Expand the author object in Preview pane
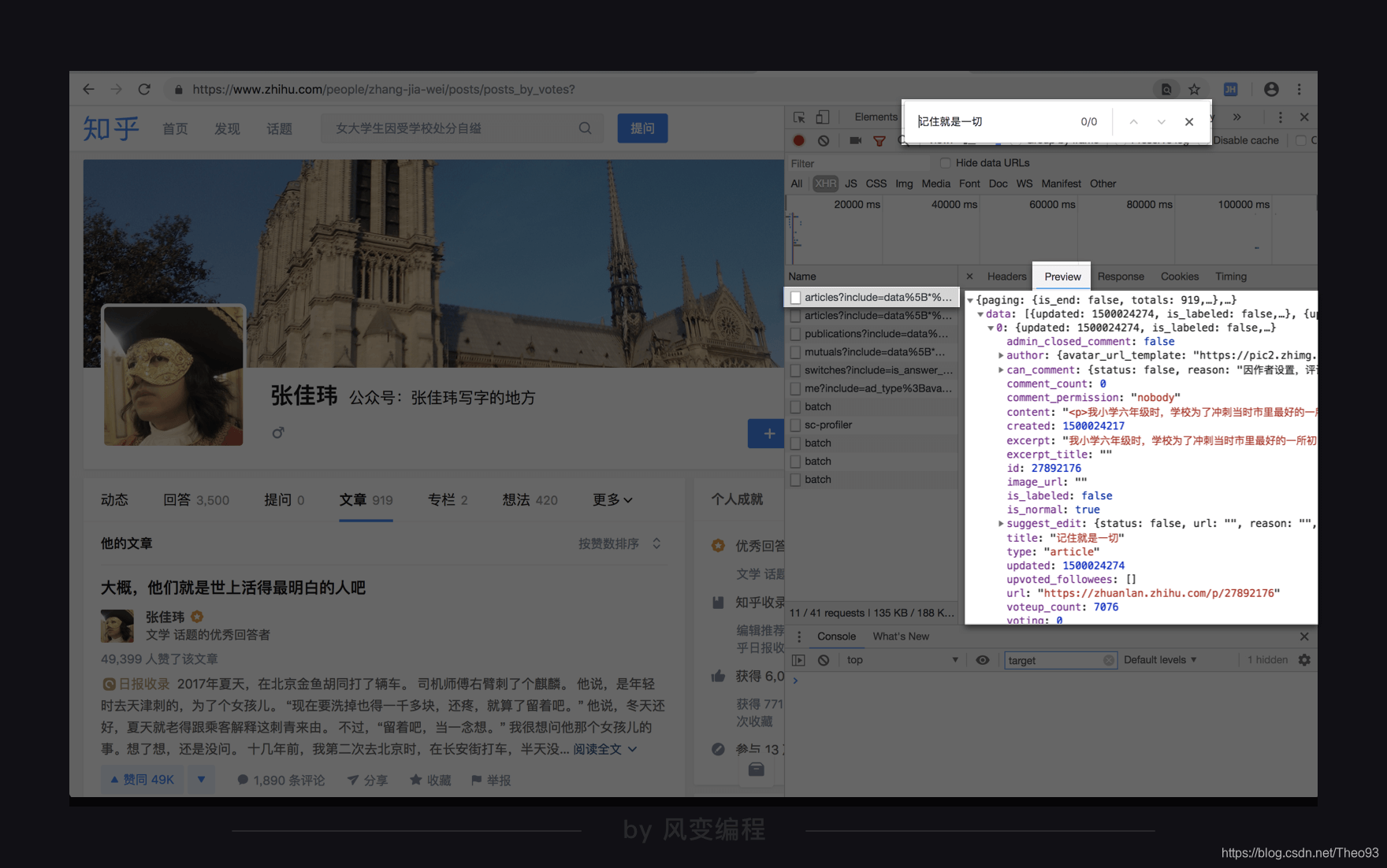Screen dimensions: 1387x868 tap(1000, 355)
